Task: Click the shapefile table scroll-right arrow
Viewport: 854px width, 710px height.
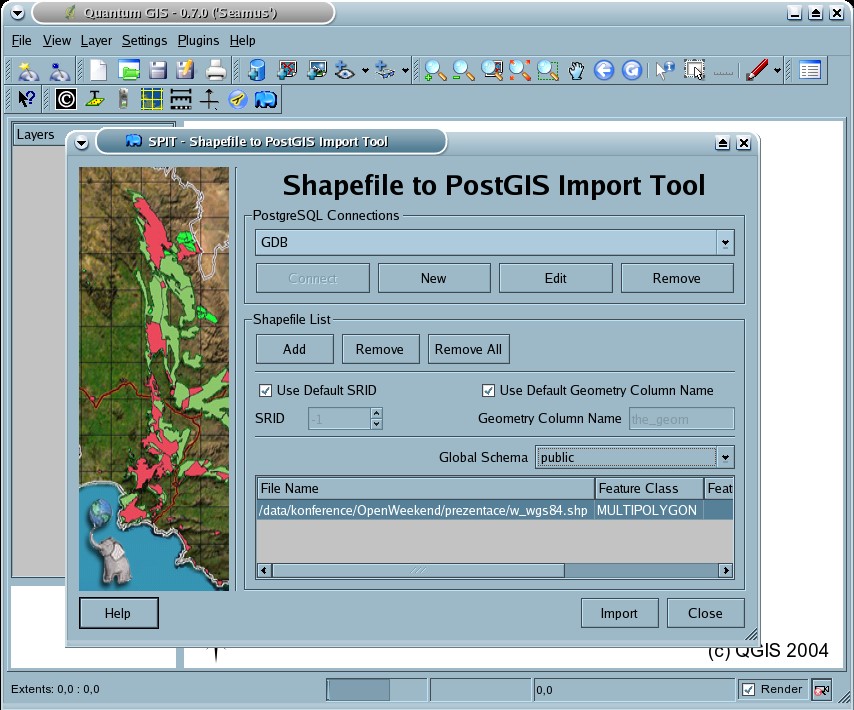Action: click(x=725, y=571)
